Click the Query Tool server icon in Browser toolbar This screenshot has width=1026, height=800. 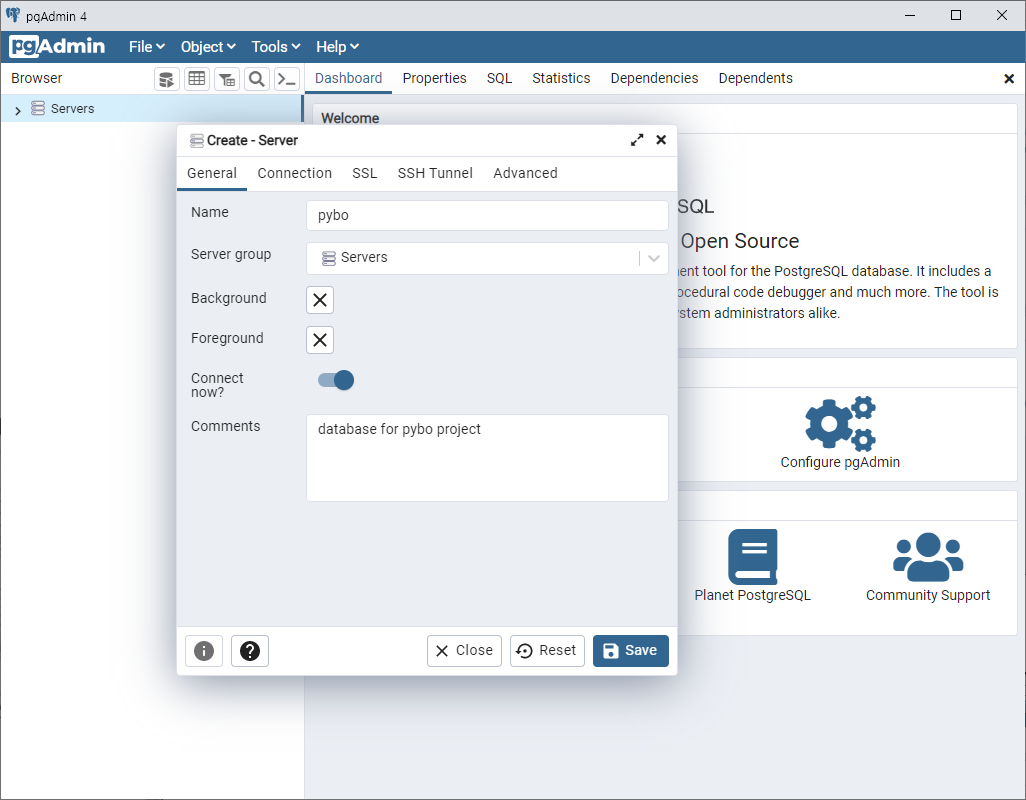pos(167,79)
